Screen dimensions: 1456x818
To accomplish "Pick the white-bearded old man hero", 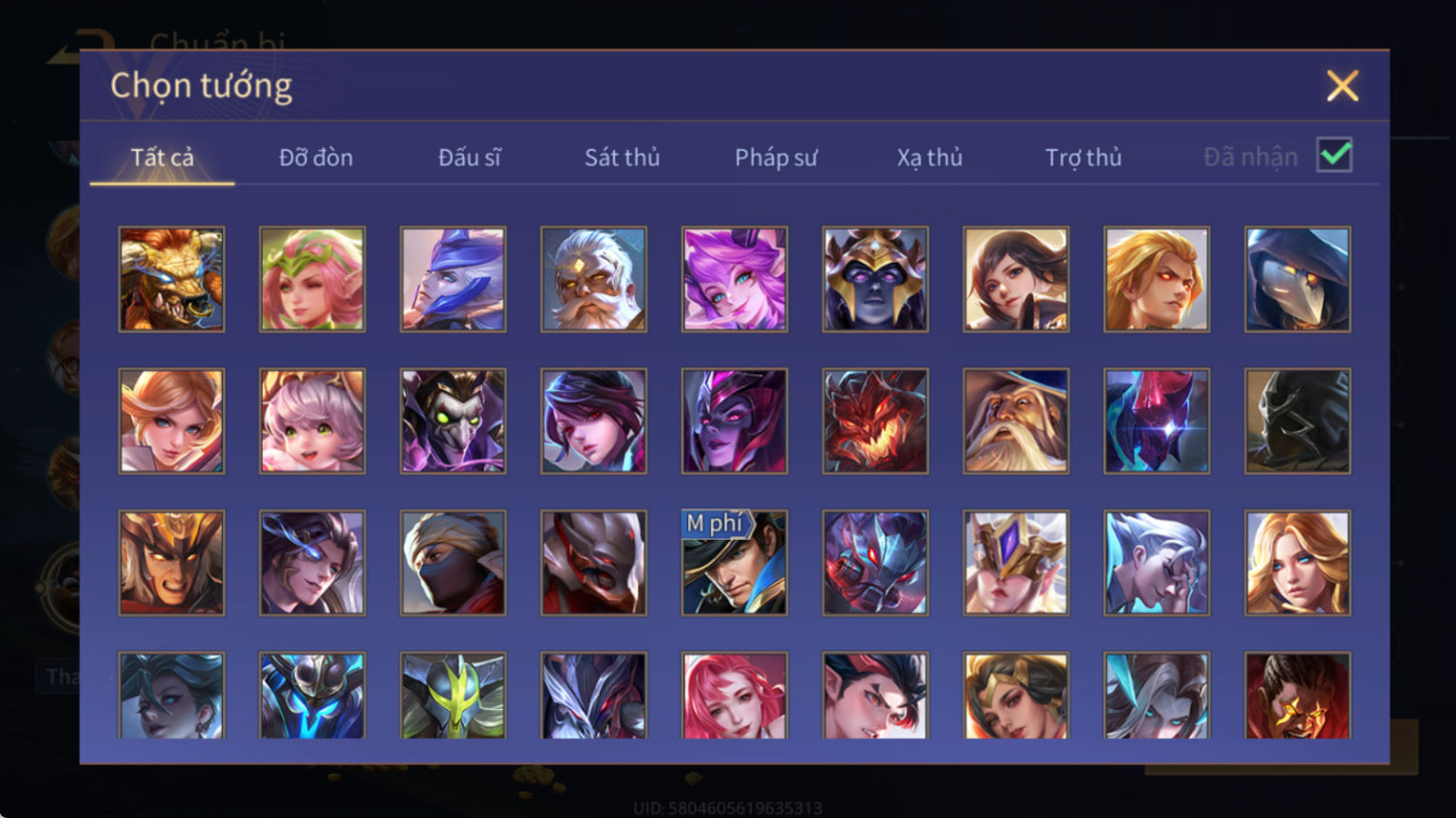I will (x=593, y=279).
